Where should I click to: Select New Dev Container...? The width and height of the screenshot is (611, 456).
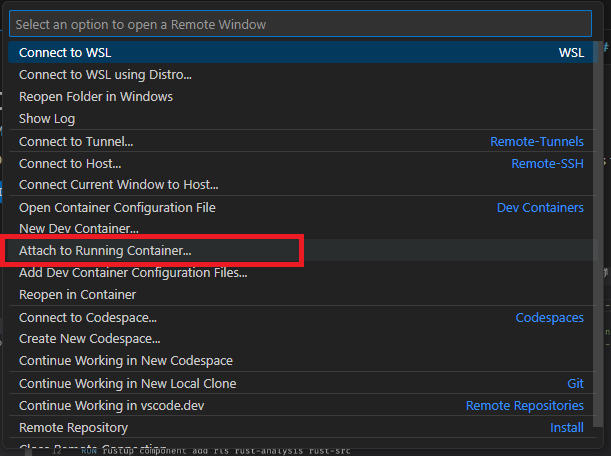[303, 228]
